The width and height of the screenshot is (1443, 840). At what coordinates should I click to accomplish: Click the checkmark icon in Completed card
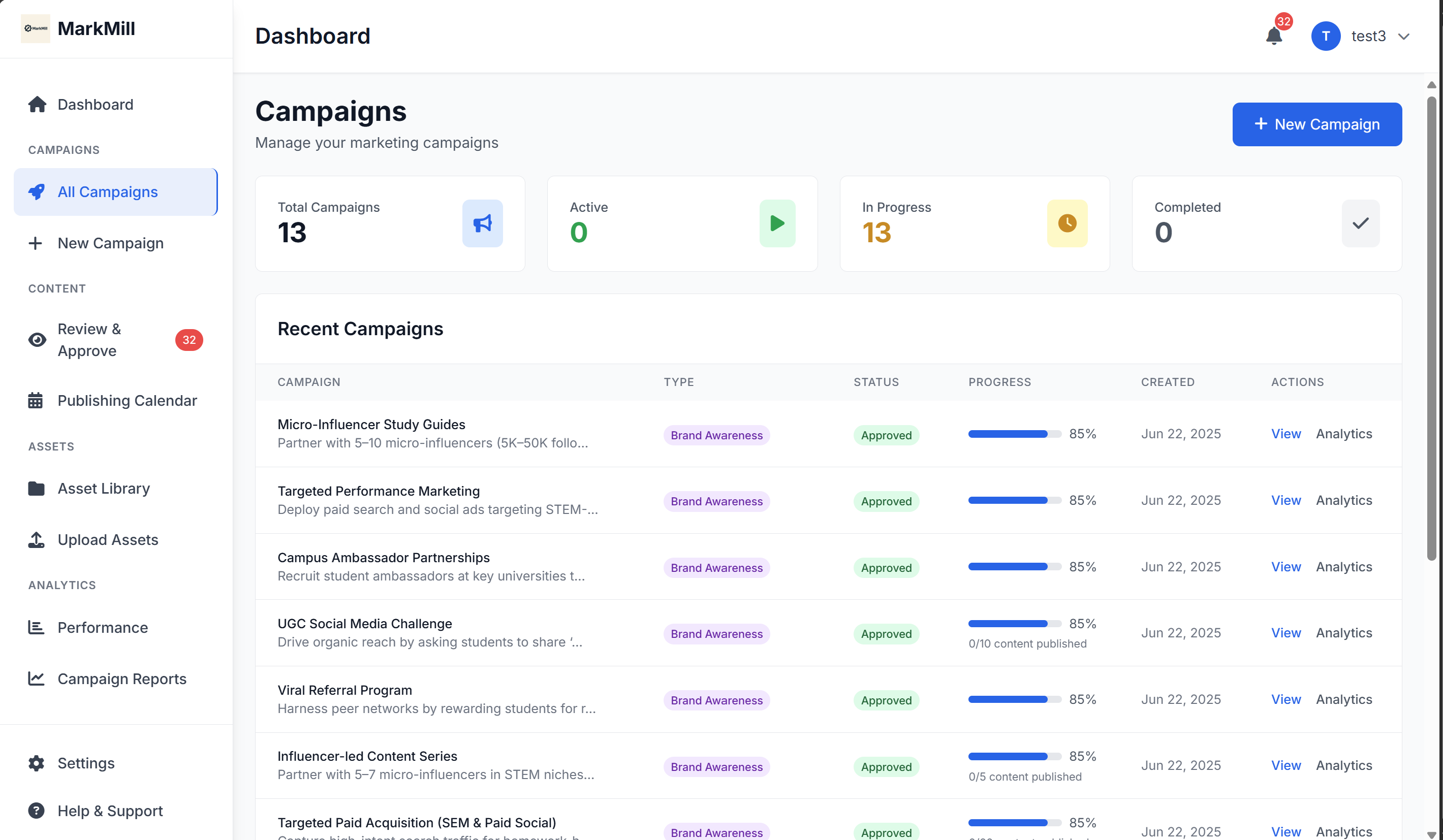pos(1360,223)
